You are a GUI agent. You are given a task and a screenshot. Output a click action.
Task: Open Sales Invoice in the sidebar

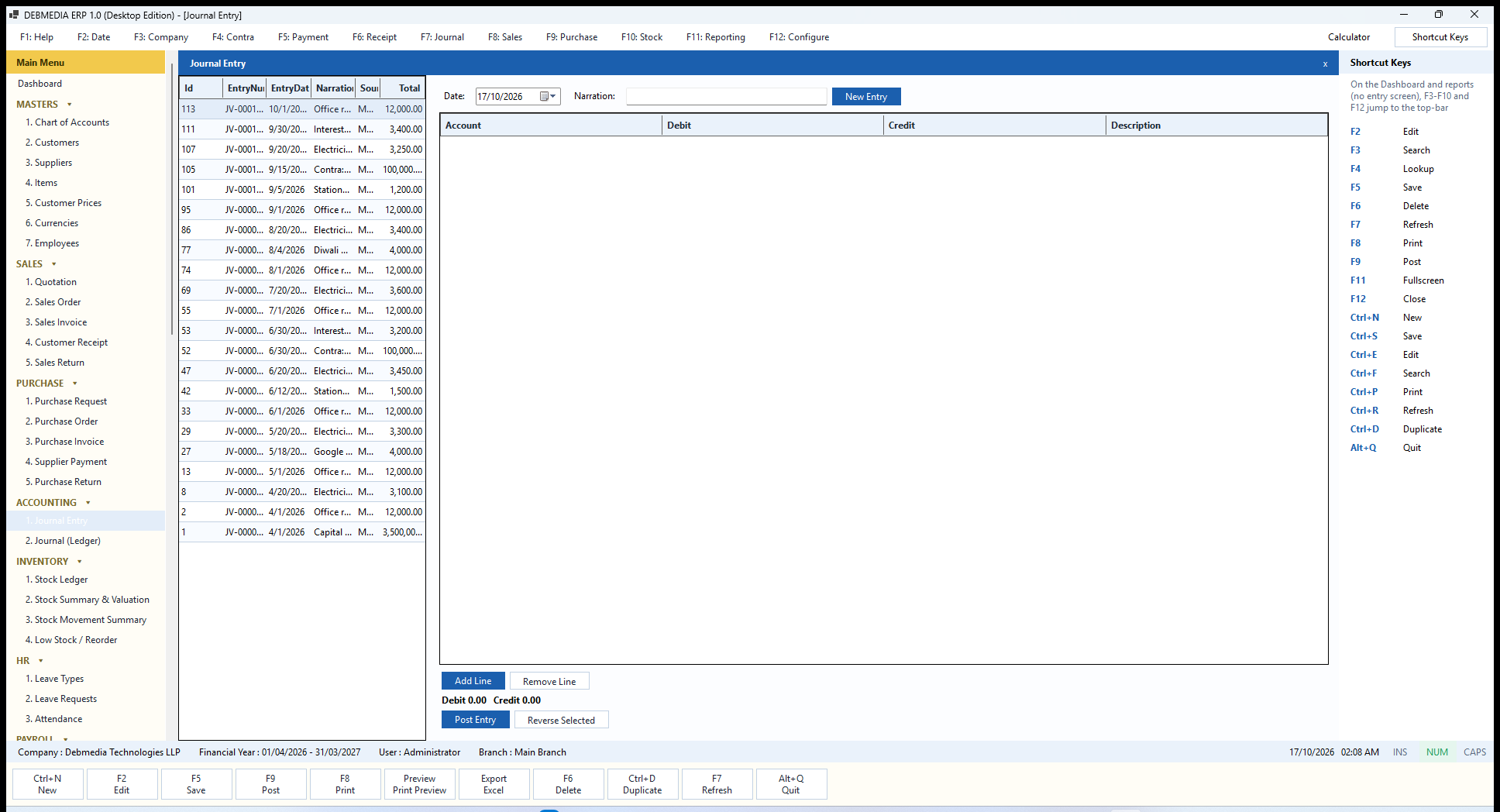pos(57,322)
